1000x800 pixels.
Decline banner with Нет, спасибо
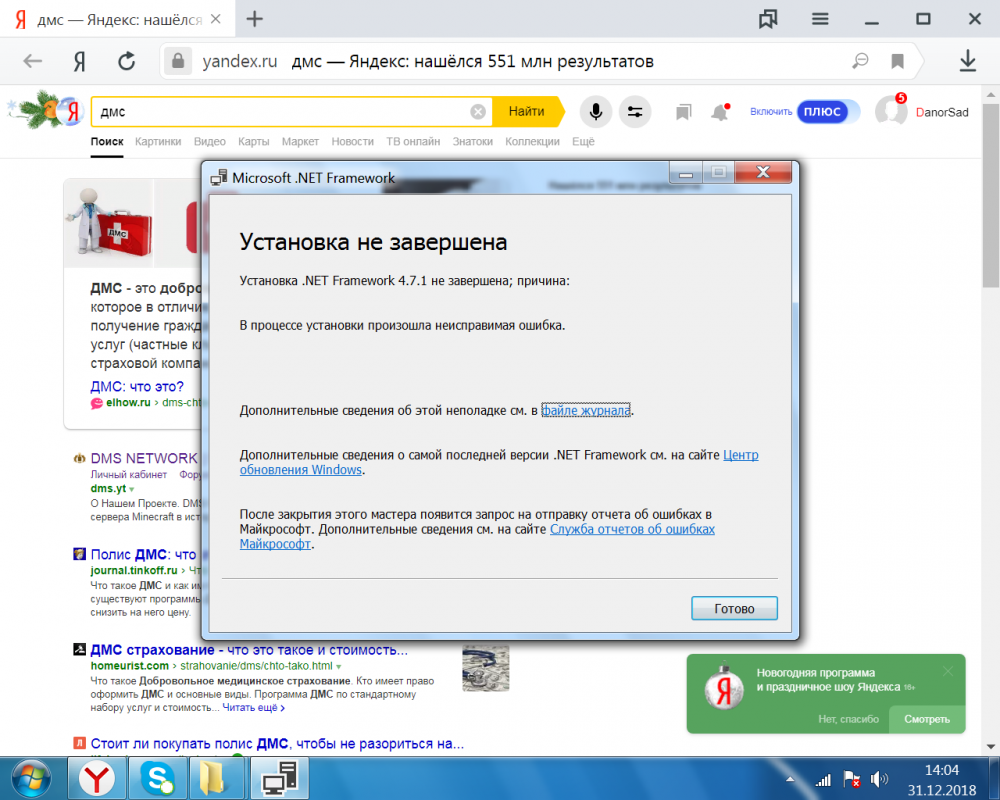click(848, 719)
